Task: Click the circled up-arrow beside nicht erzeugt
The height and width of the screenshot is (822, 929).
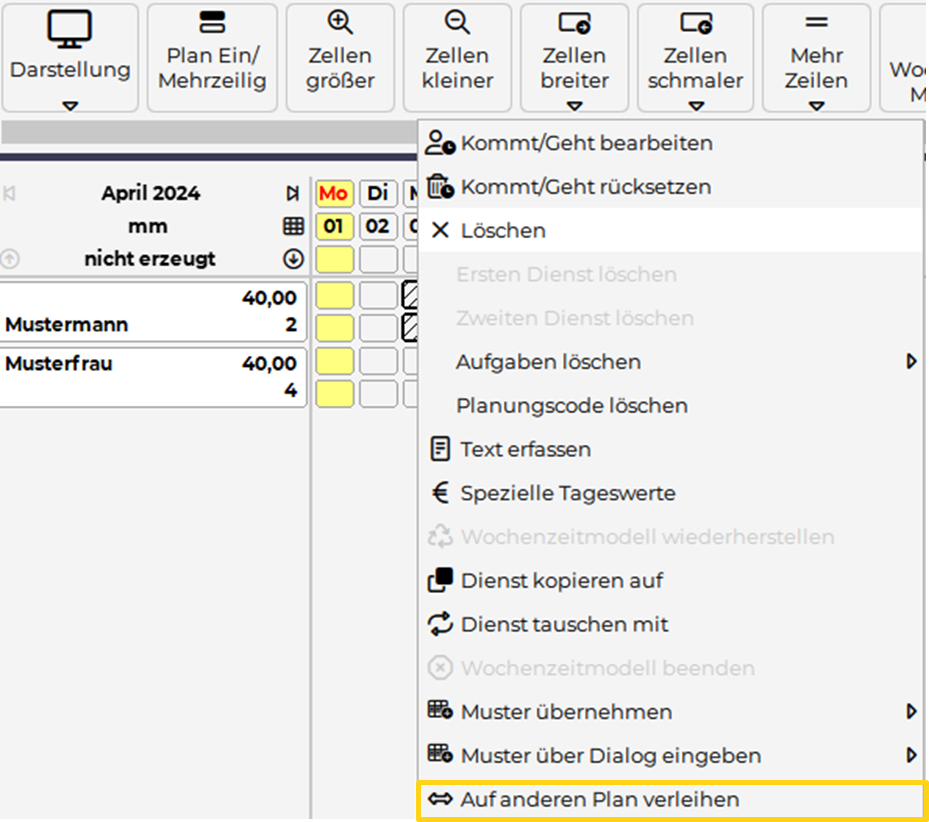Action: [x=10, y=259]
